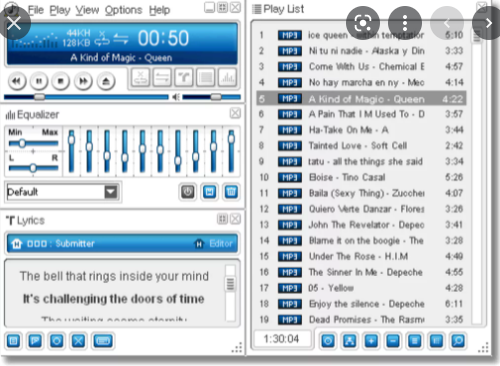Click the lyrics panel layout icon
Viewport: 500px width, 366px height.
[222, 219]
